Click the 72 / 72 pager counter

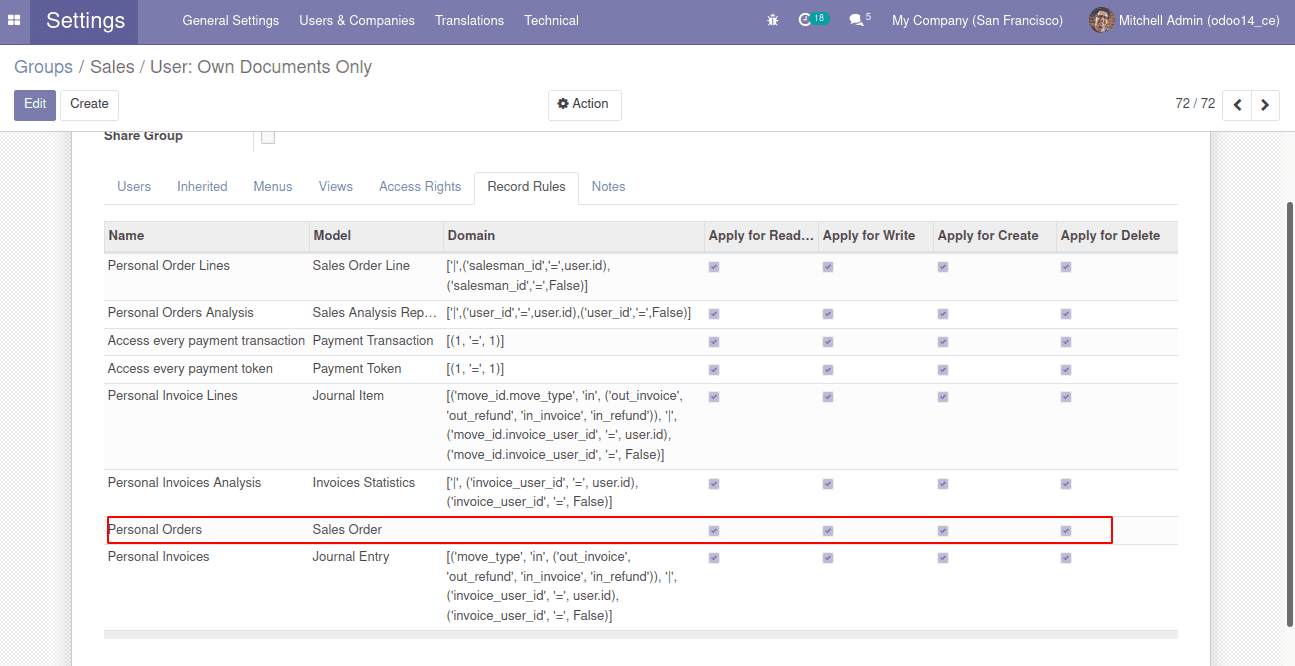coord(1195,104)
